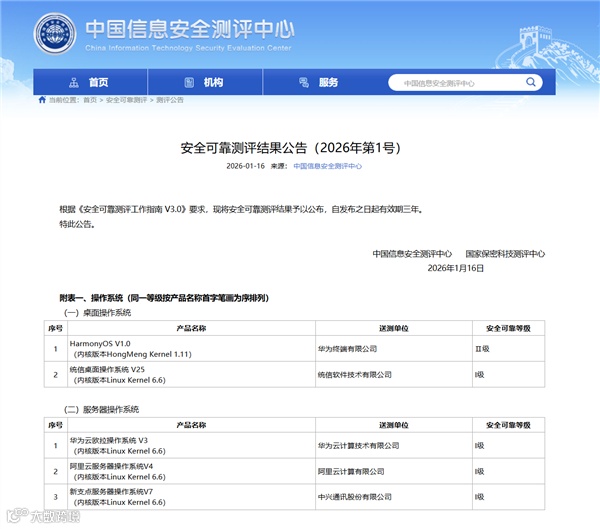Select the signature 国家保密科技测评中心
The width and height of the screenshot is (600, 529).
coord(505,254)
